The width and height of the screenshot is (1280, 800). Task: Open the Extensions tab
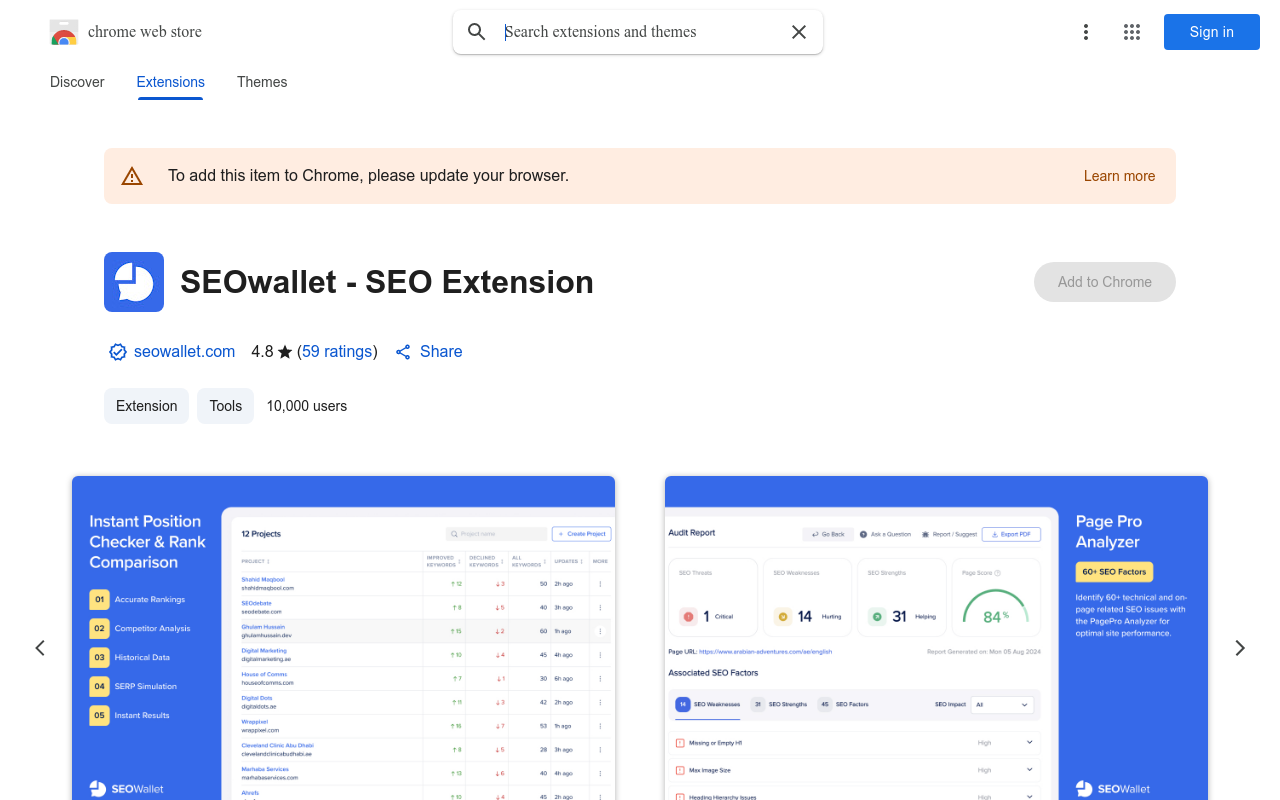pyautogui.click(x=171, y=82)
